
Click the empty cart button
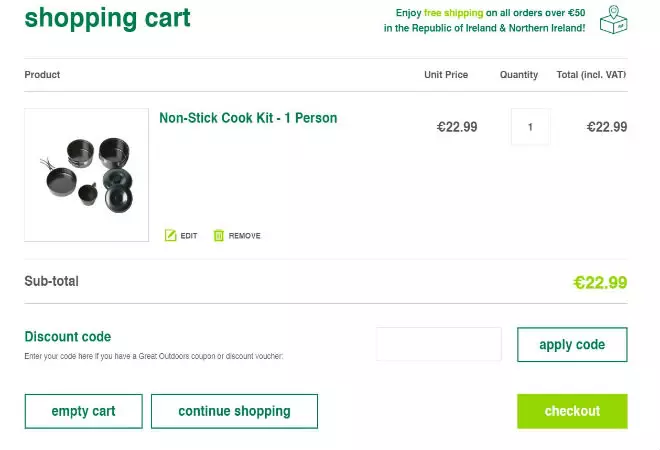[x=84, y=411]
